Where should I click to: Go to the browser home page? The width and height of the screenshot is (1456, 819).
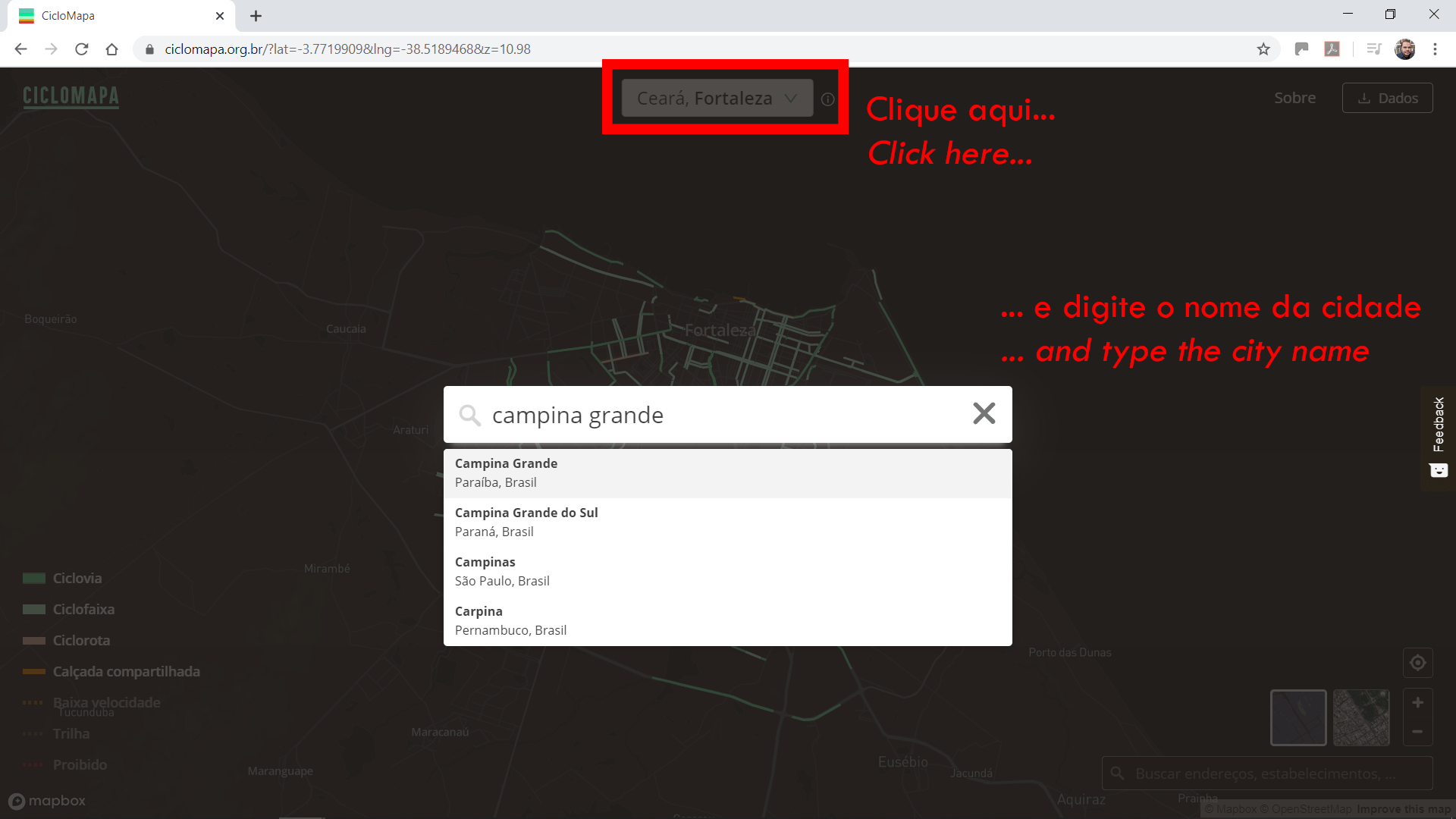(x=112, y=49)
